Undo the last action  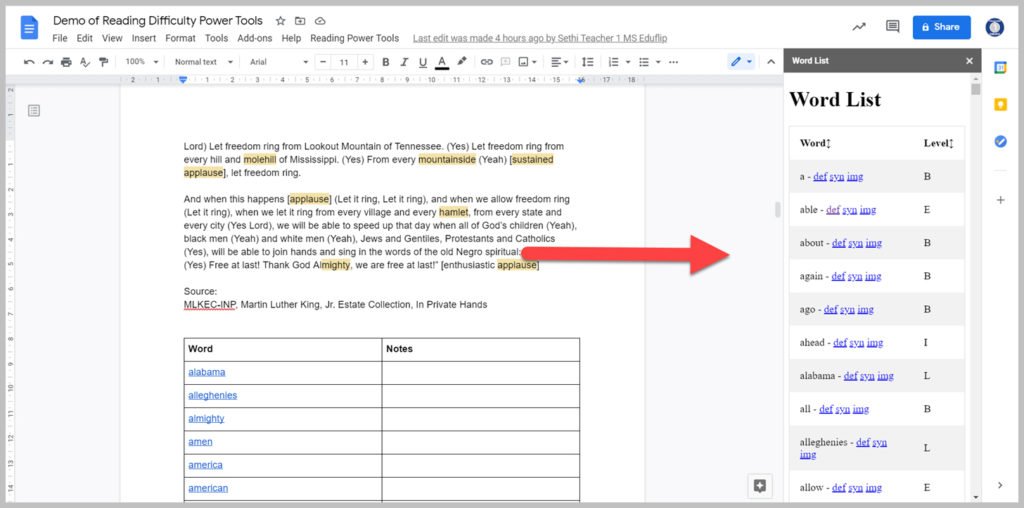[29, 62]
